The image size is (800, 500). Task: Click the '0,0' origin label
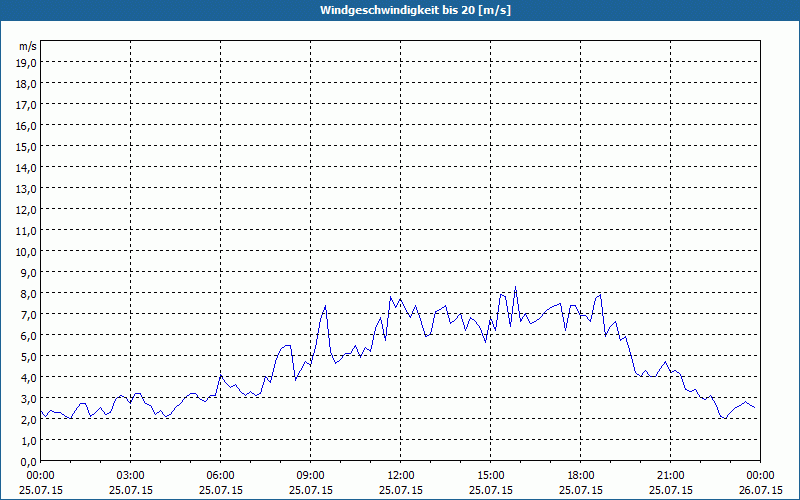(30, 462)
